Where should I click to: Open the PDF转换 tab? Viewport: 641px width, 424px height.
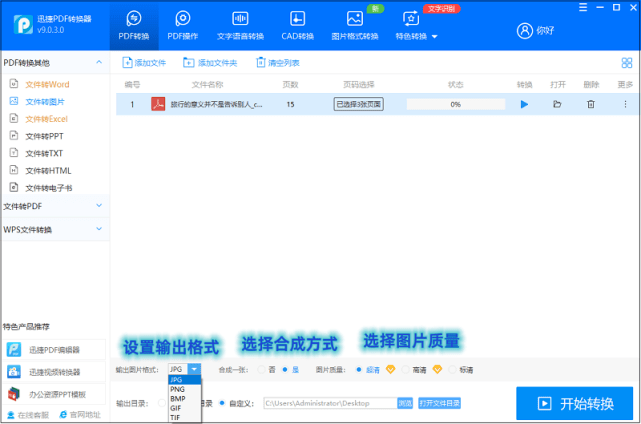[134, 25]
